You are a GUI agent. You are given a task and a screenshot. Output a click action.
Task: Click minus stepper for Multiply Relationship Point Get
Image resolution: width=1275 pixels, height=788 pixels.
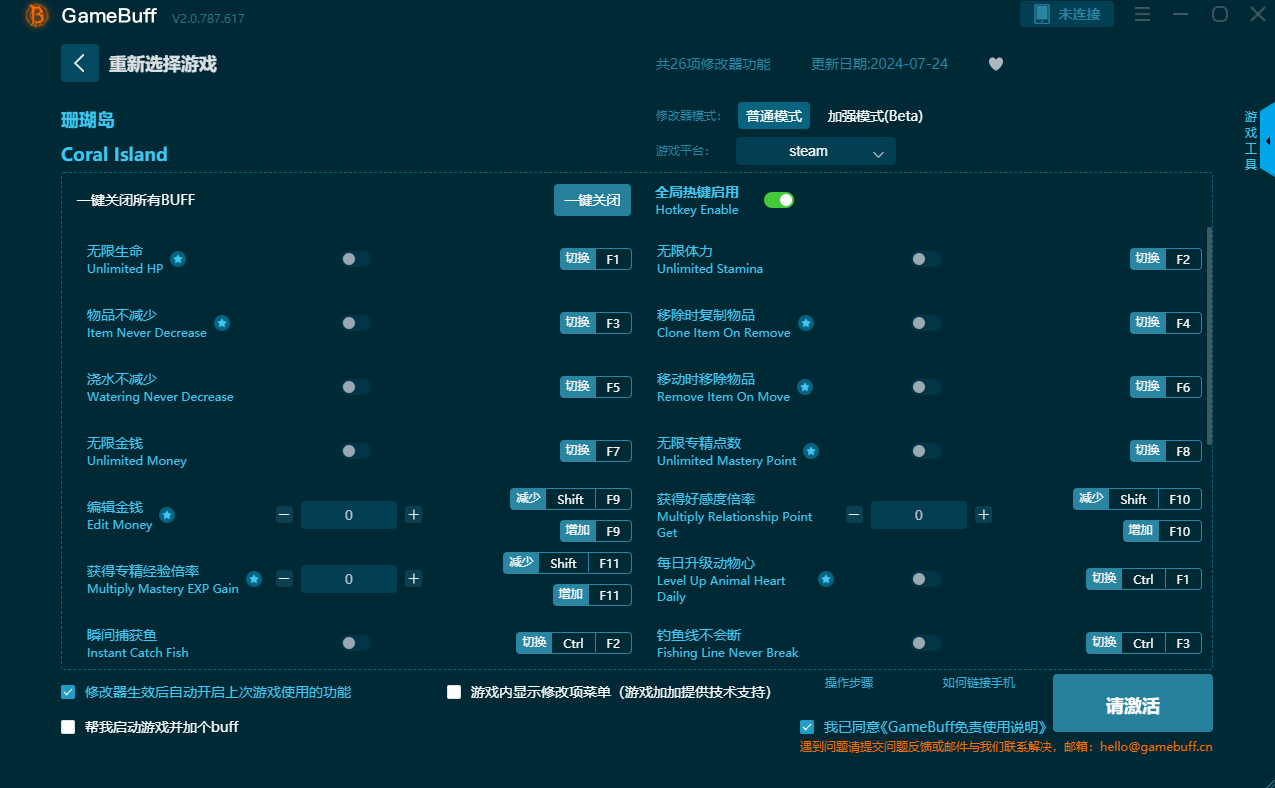click(x=855, y=515)
